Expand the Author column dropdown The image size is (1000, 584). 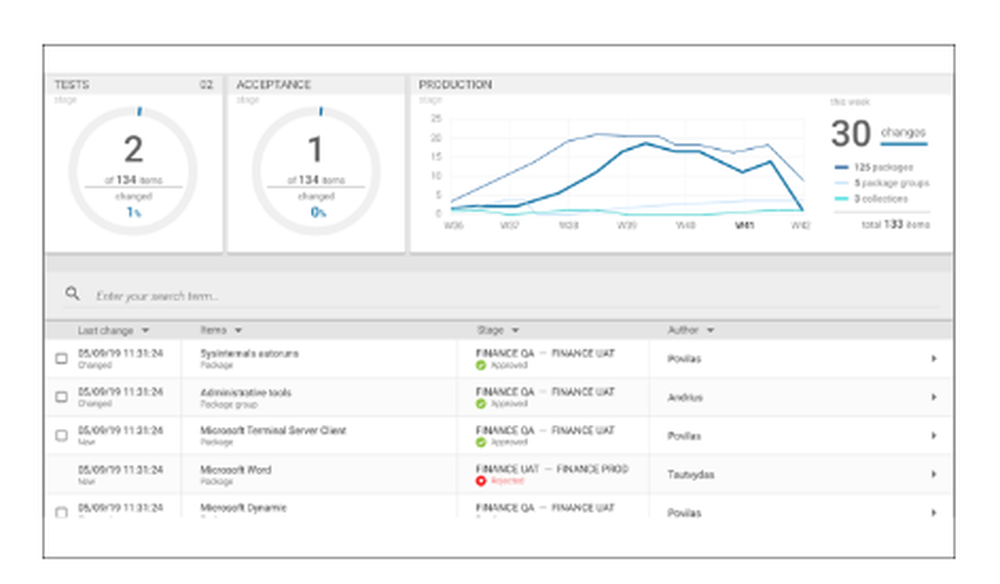tap(710, 330)
